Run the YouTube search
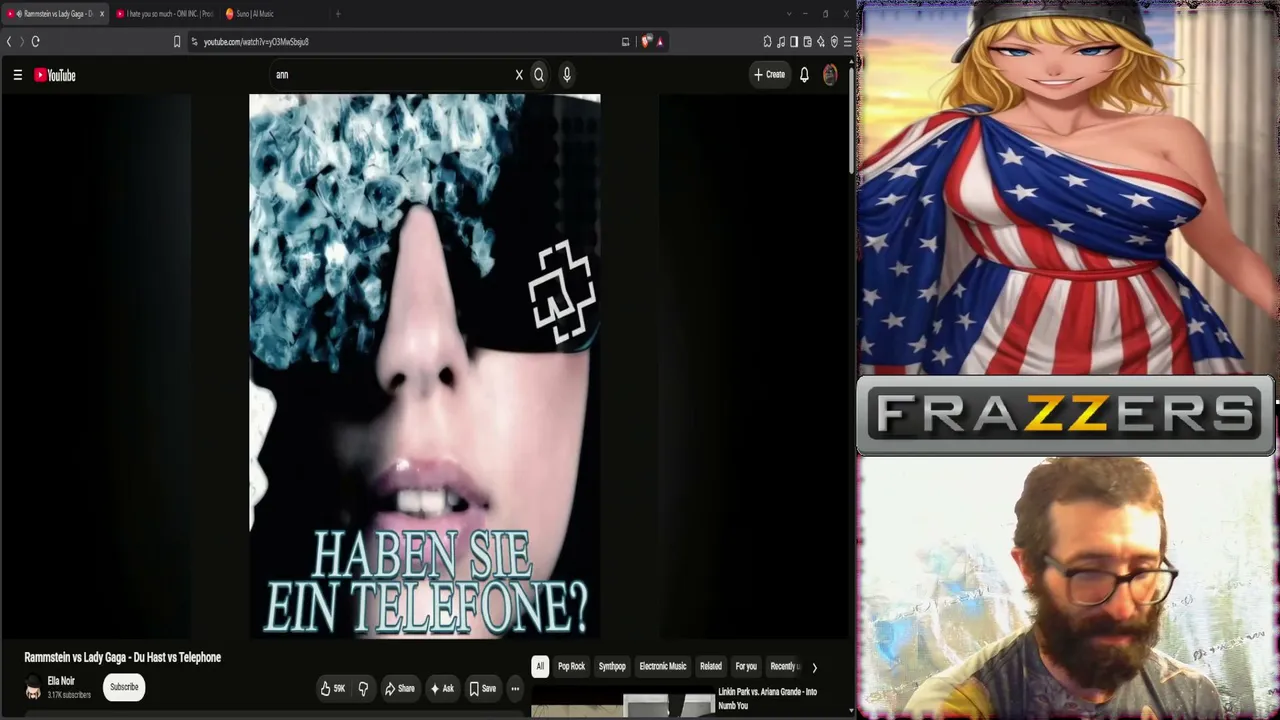The image size is (1280, 720). tap(539, 75)
